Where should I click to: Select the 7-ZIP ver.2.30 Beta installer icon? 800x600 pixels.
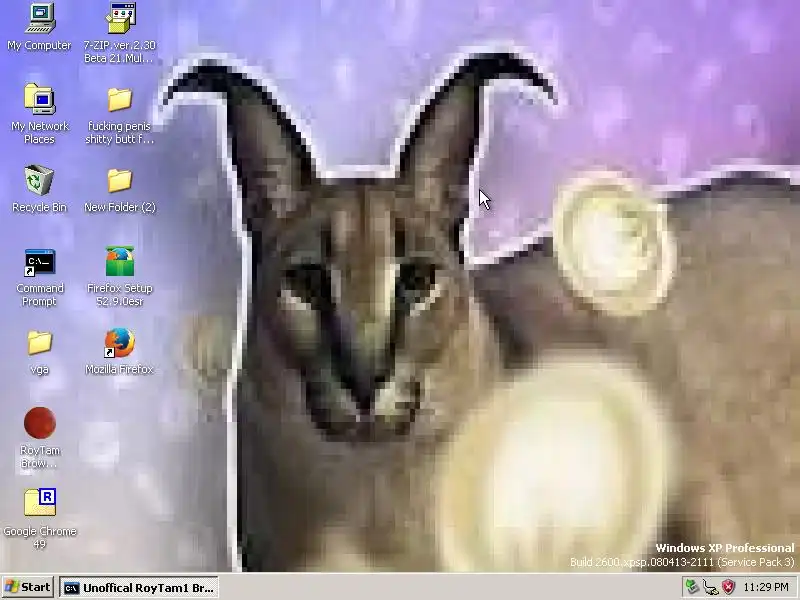coord(120,18)
